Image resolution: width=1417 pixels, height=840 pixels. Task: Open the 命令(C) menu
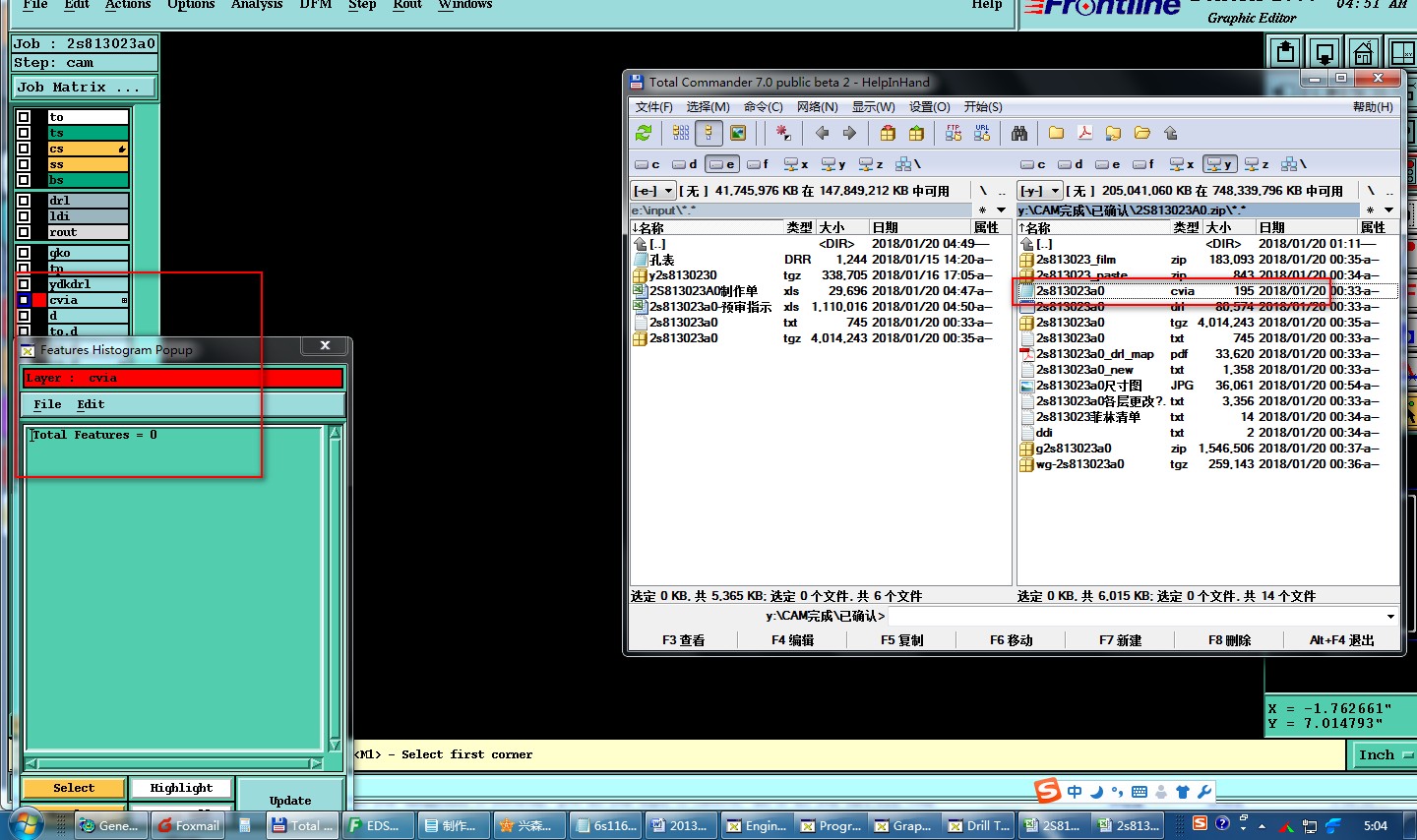click(x=764, y=106)
